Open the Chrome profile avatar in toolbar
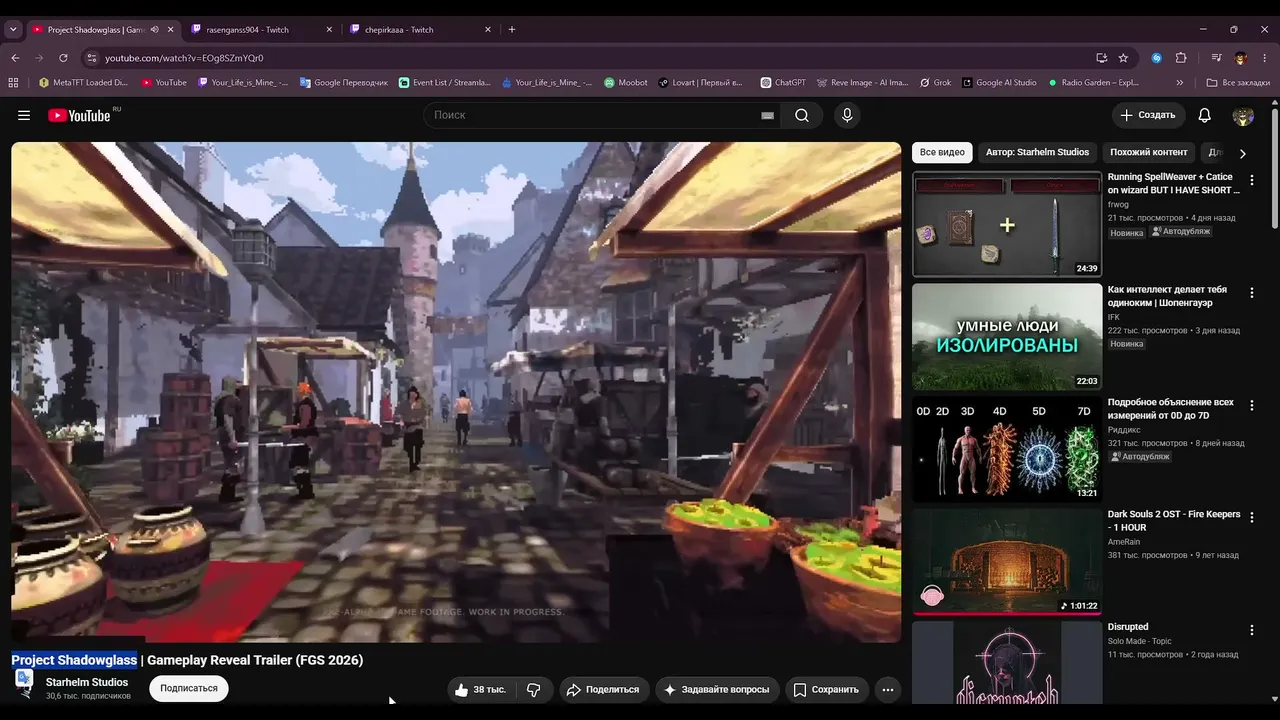Viewport: 1280px width, 720px height. click(1241, 58)
